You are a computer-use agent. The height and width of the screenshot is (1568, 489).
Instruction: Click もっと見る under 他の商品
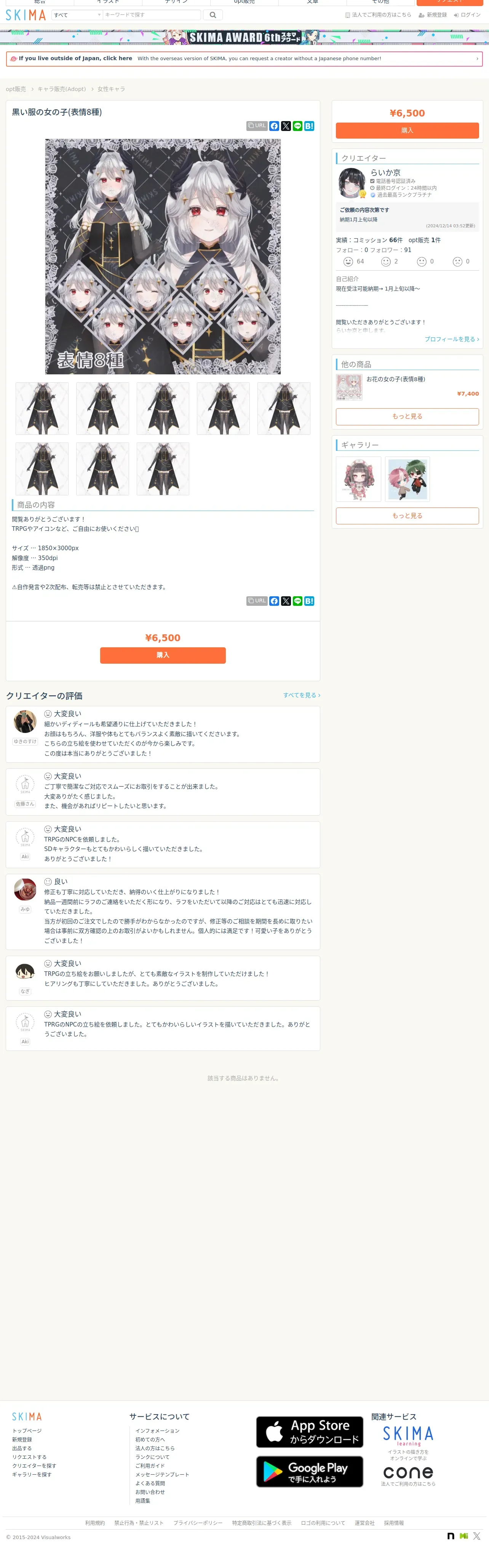(407, 416)
